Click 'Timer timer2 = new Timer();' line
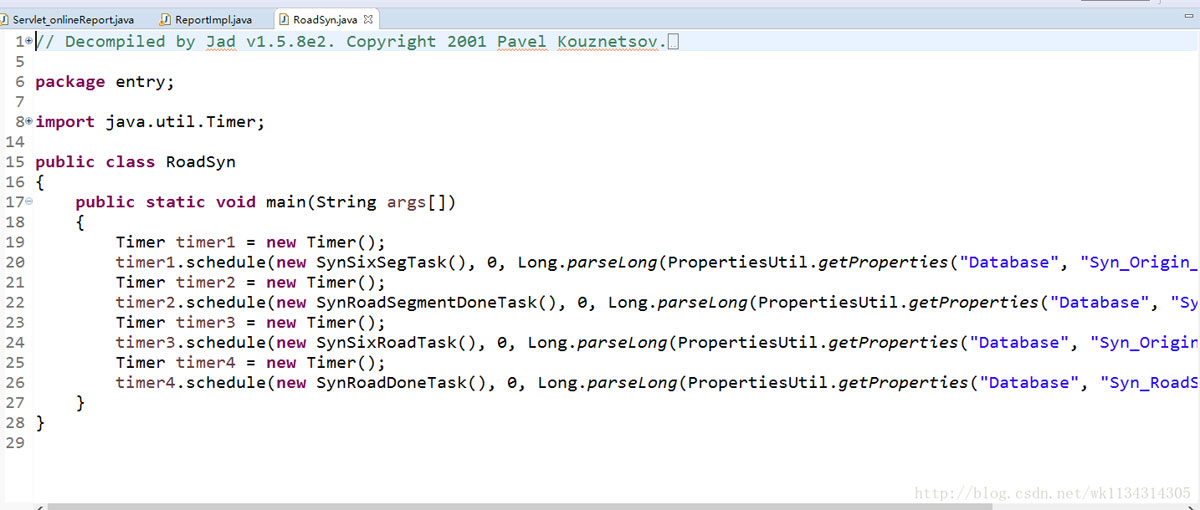The width and height of the screenshot is (1200, 510). [x=250, y=282]
